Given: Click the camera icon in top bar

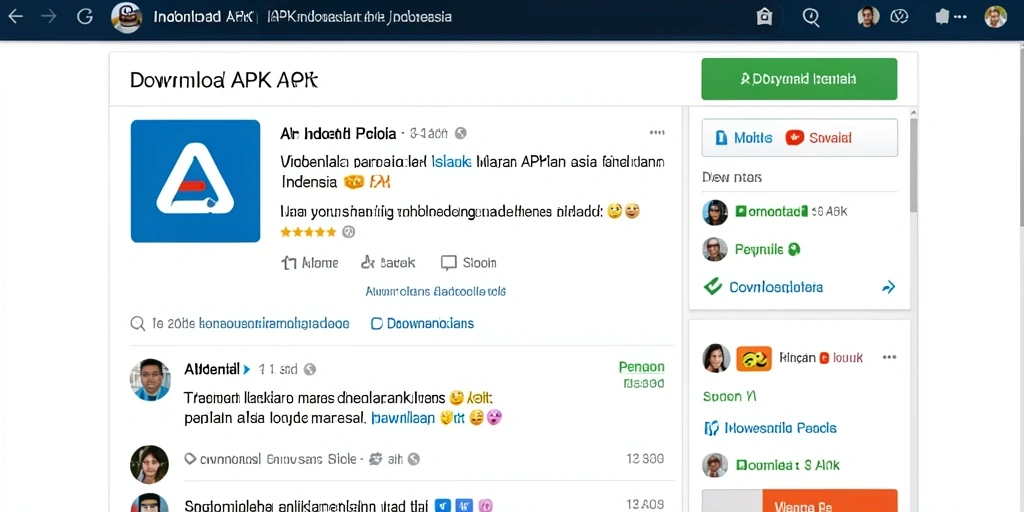Looking at the screenshot, I should pyautogui.click(x=764, y=17).
